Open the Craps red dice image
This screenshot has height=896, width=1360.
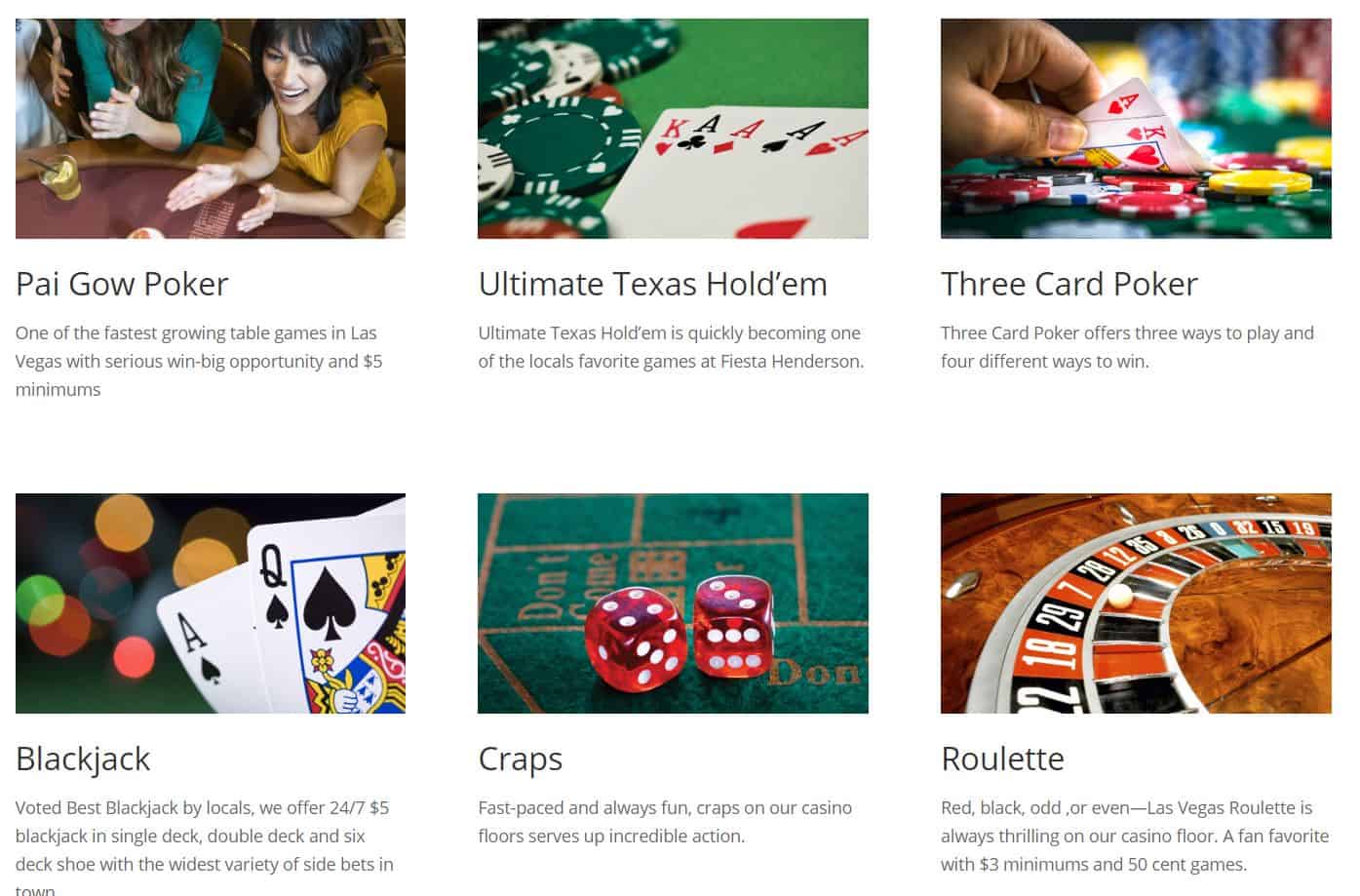(673, 604)
